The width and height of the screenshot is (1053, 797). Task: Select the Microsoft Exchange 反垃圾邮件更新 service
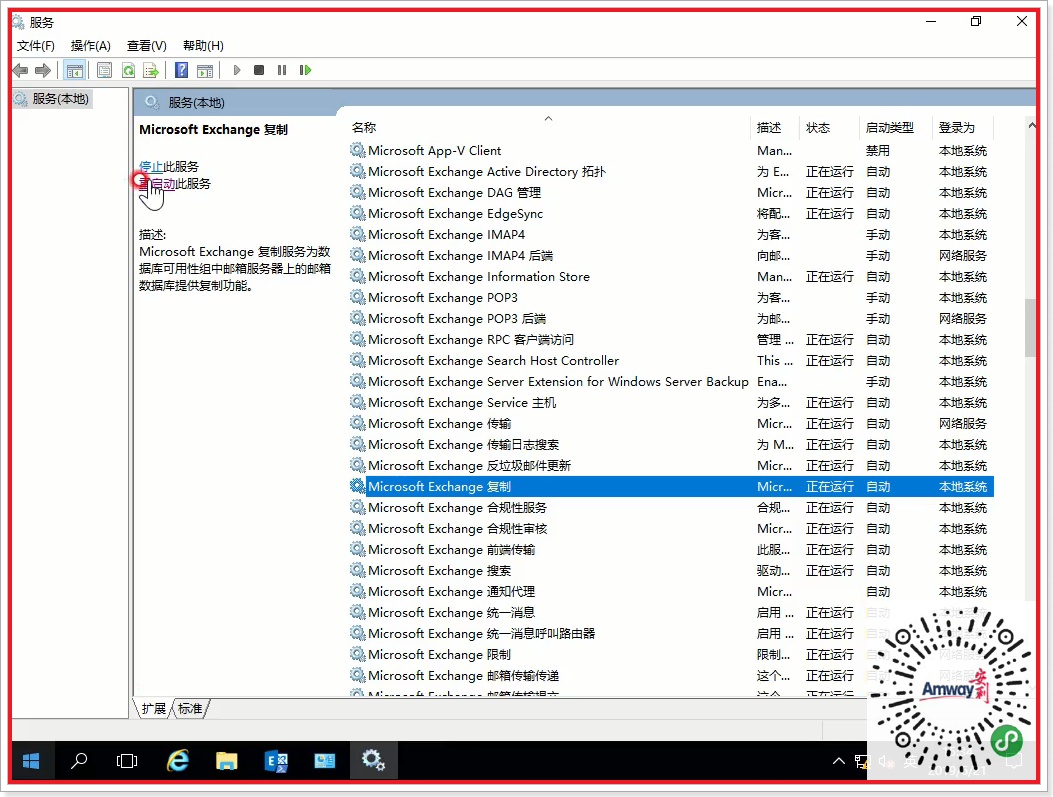pos(672,465)
